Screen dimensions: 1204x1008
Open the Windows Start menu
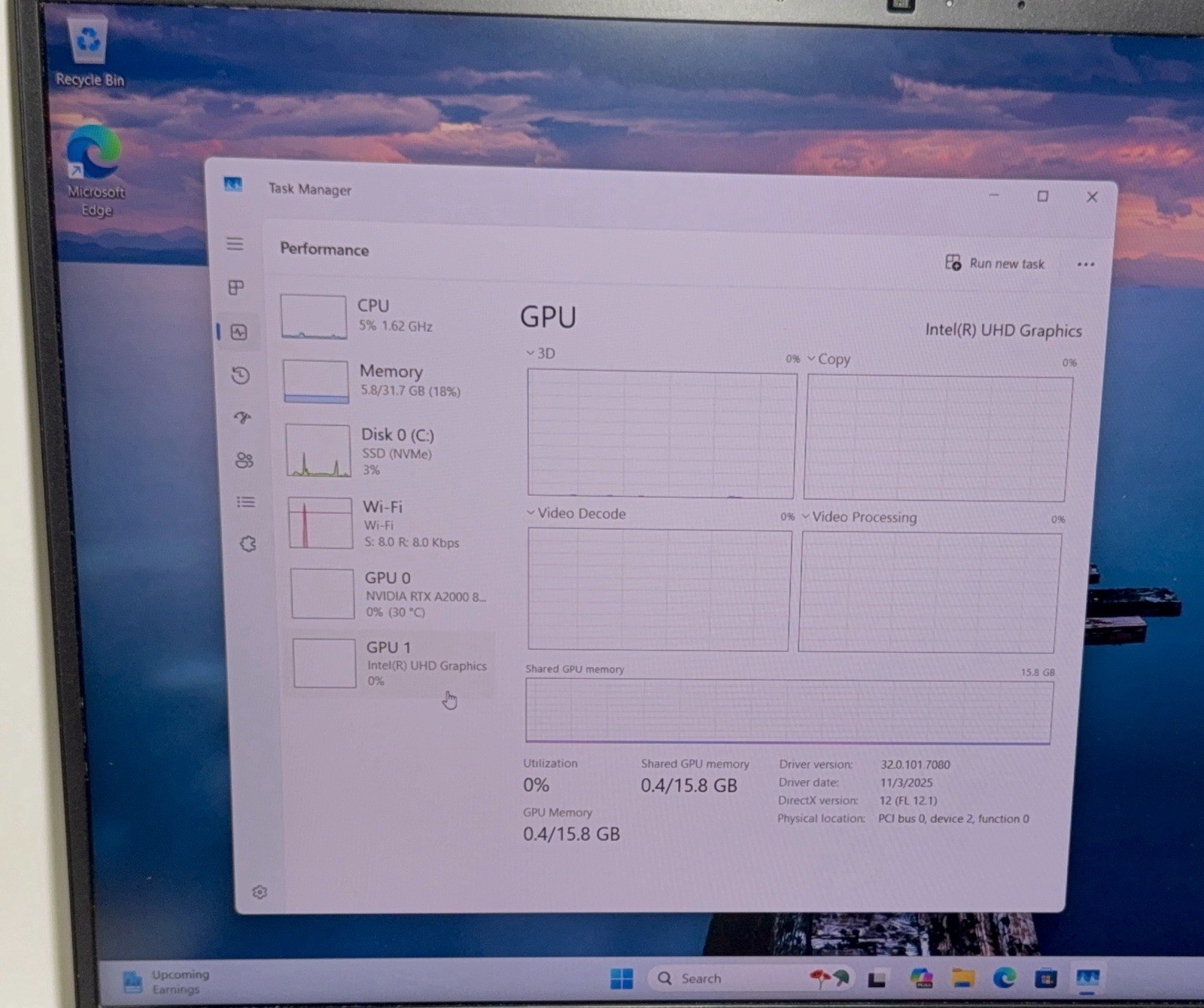tap(622, 979)
